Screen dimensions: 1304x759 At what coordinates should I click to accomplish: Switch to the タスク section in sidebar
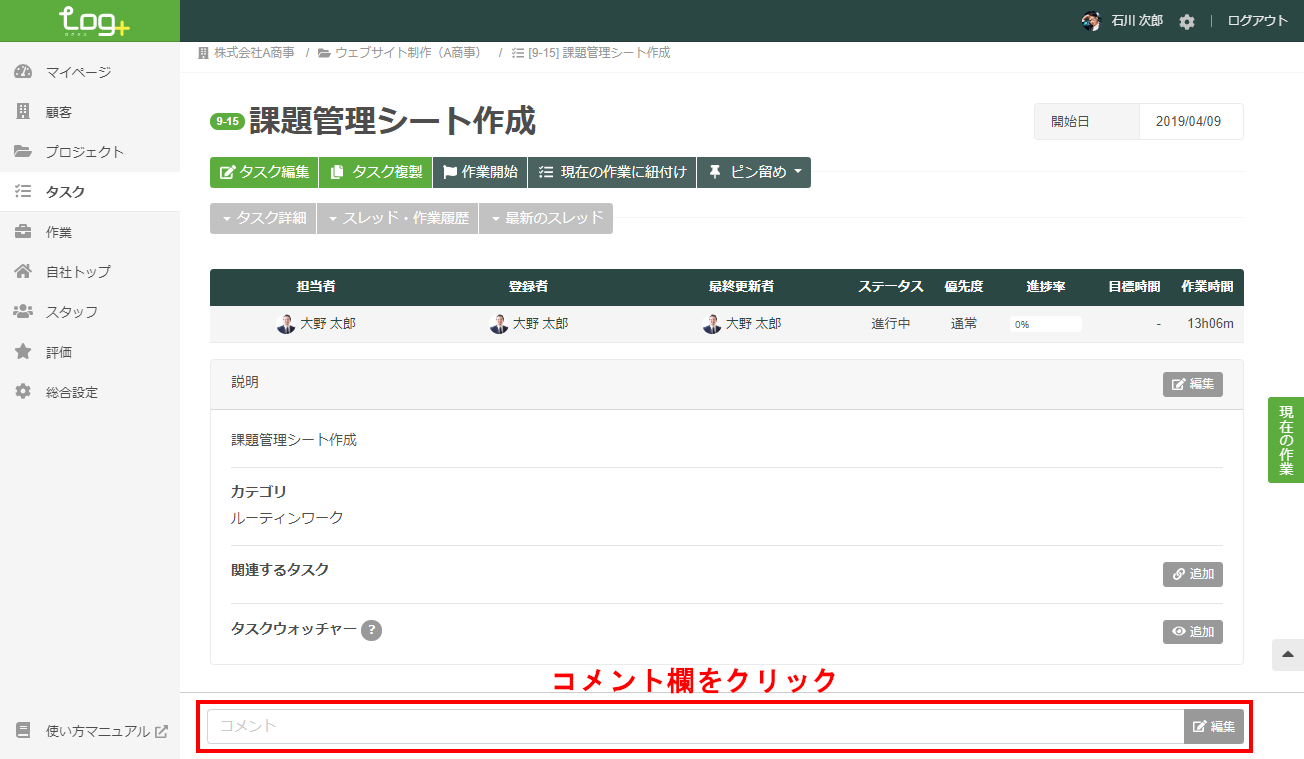(23, 191)
